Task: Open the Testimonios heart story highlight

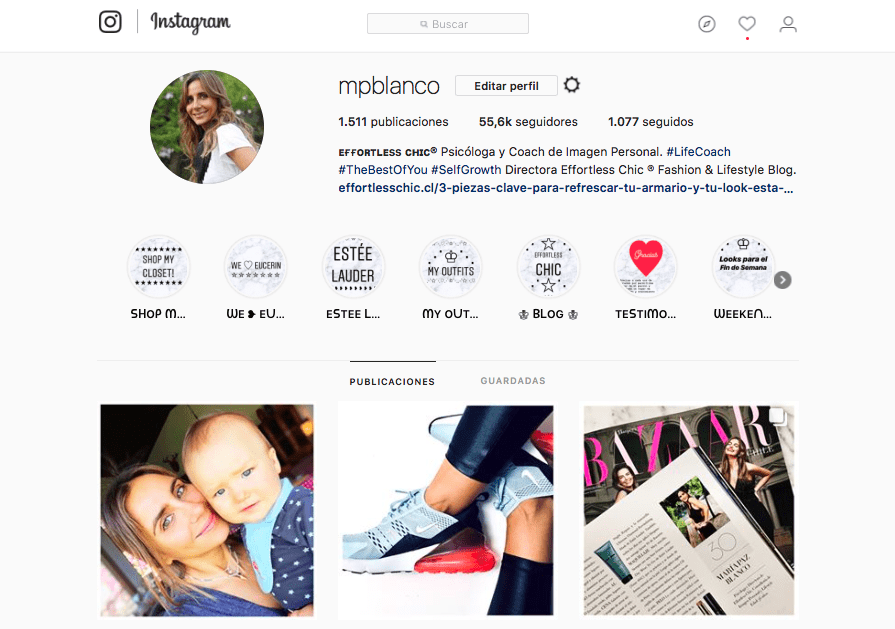Action: 646,267
